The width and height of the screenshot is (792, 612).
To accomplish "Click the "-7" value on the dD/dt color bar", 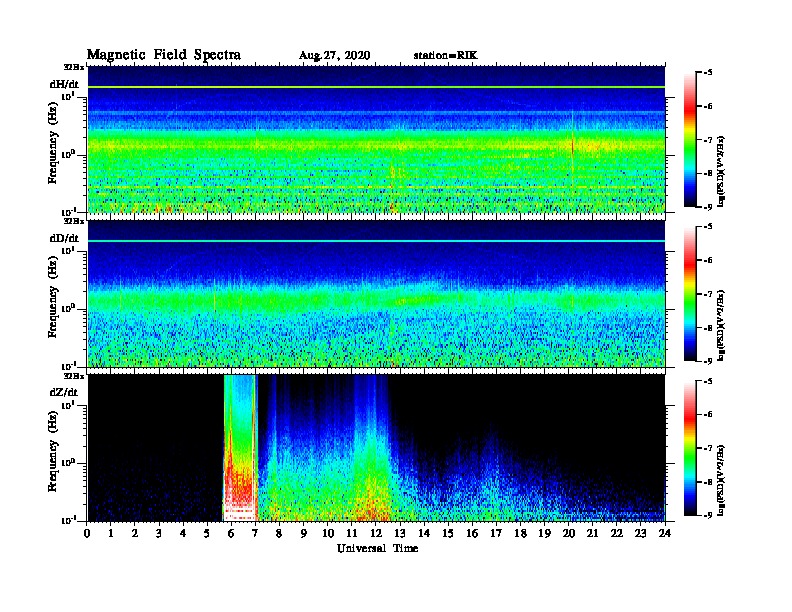I will click(x=707, y=294).
